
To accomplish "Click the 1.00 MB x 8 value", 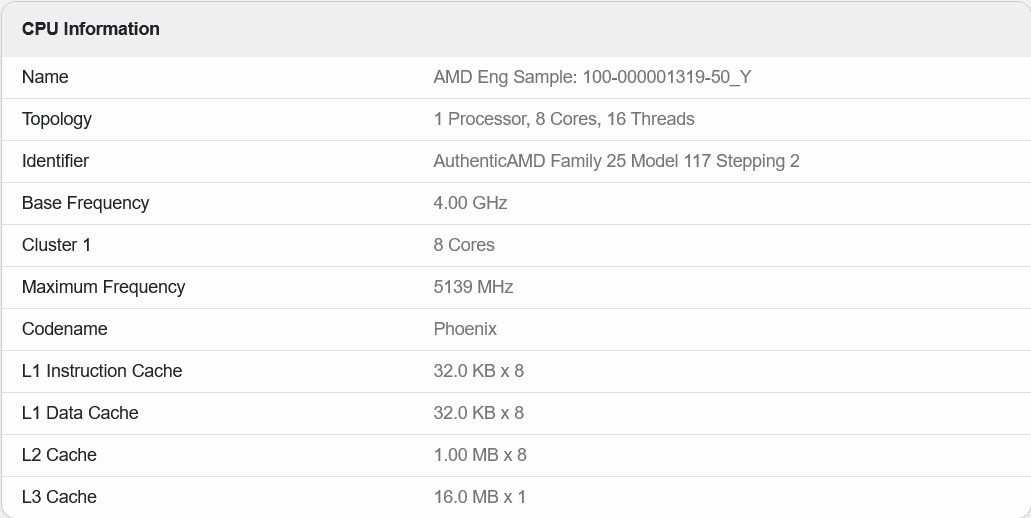I will (x=480, y=455).
